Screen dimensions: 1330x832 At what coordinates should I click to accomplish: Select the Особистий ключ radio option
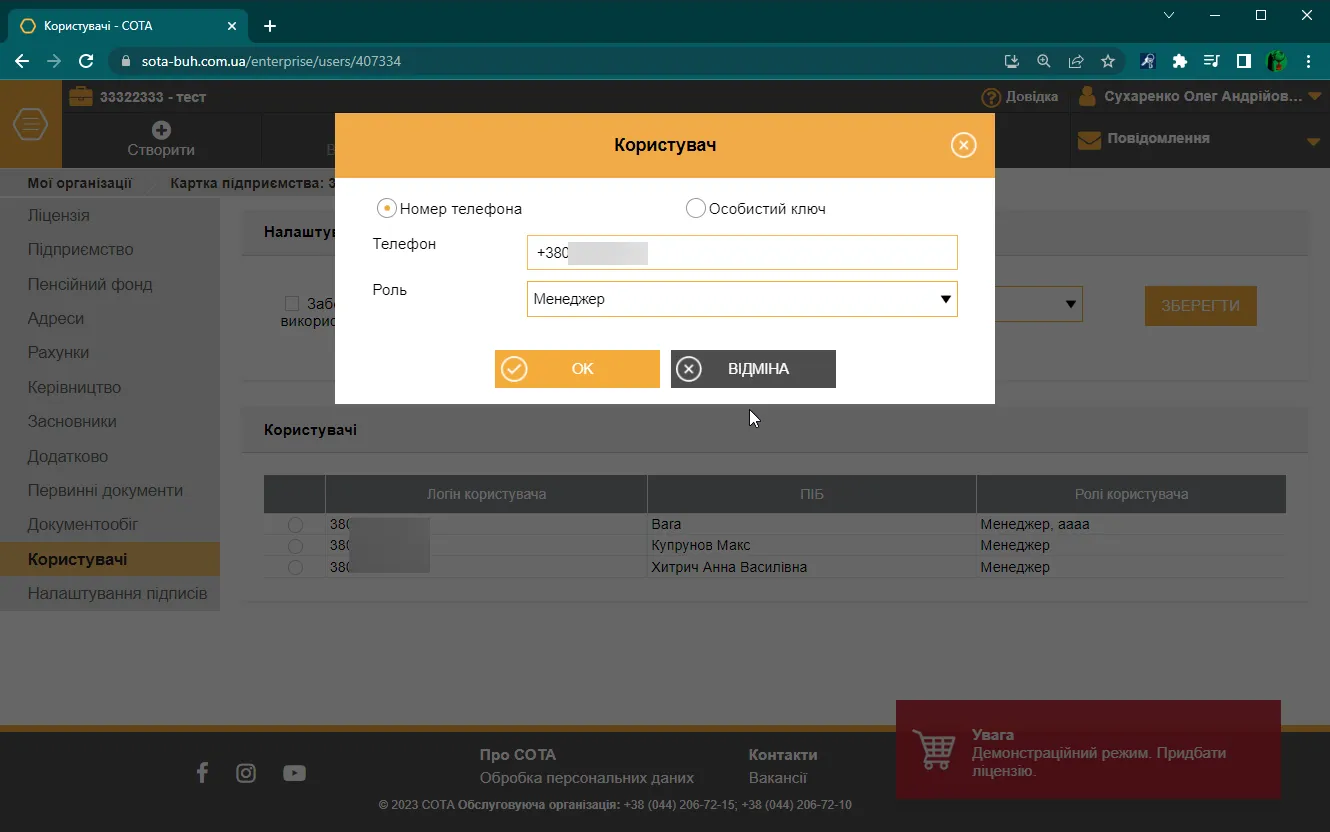(695, 208)
